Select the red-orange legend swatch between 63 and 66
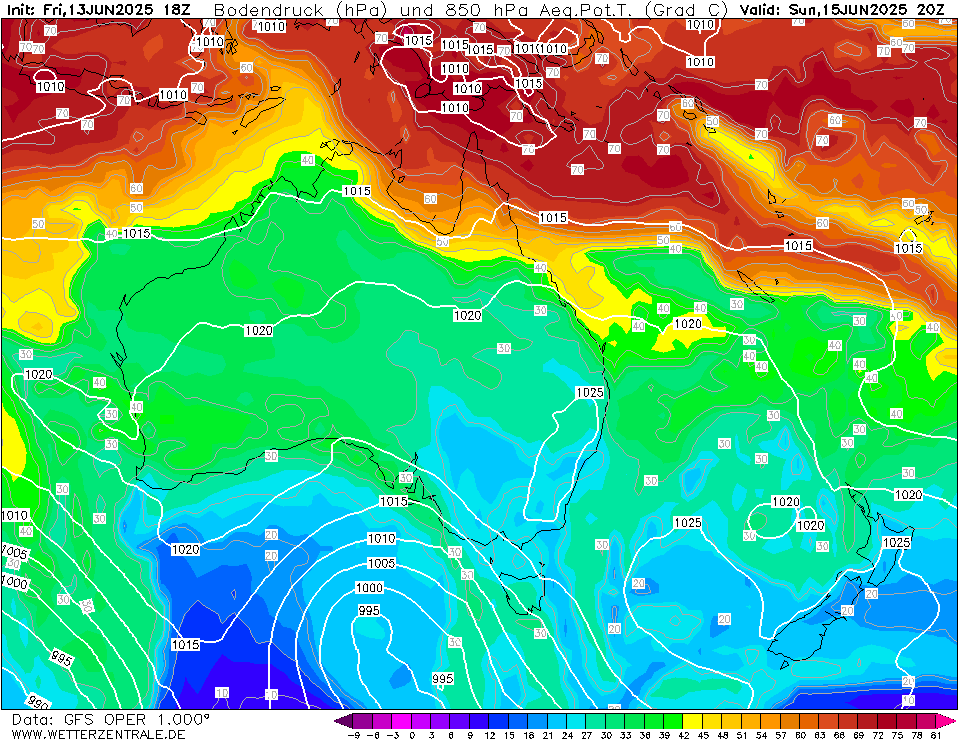959x741 pixels. pos(829,721)
